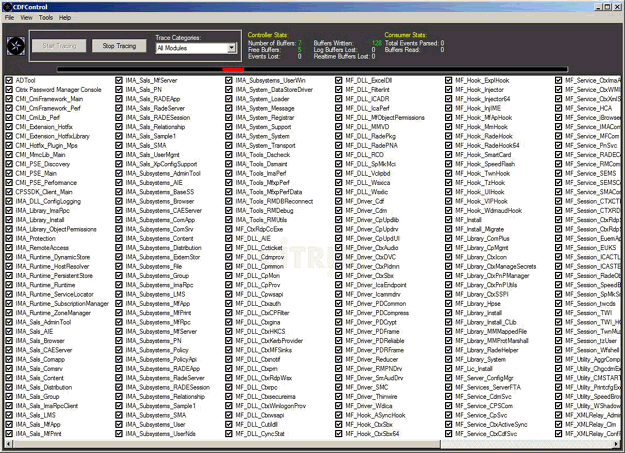Toggle IMA_Subsystems_Policy checkbox
The width and height of the screenshot is (625, 453).
coord(119,350)
